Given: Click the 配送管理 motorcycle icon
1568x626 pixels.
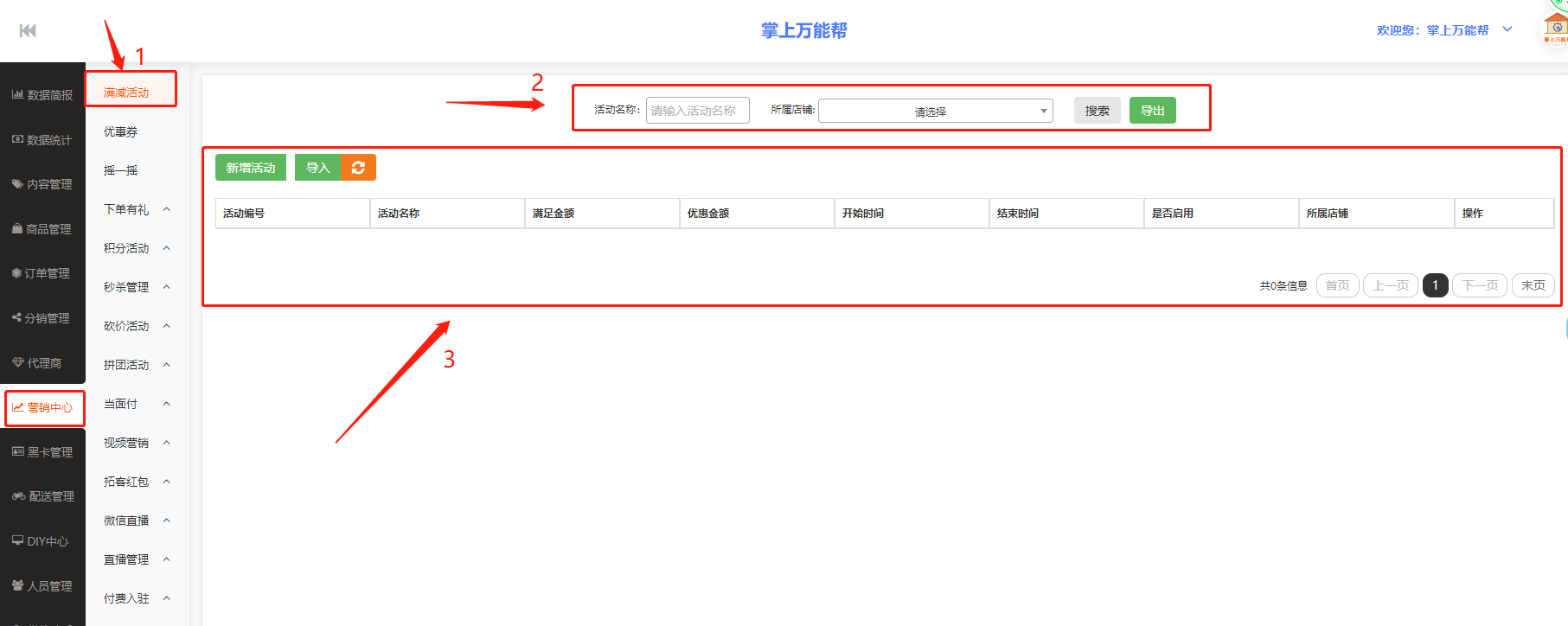Looking at the screenshot, I should pos(18,496).
